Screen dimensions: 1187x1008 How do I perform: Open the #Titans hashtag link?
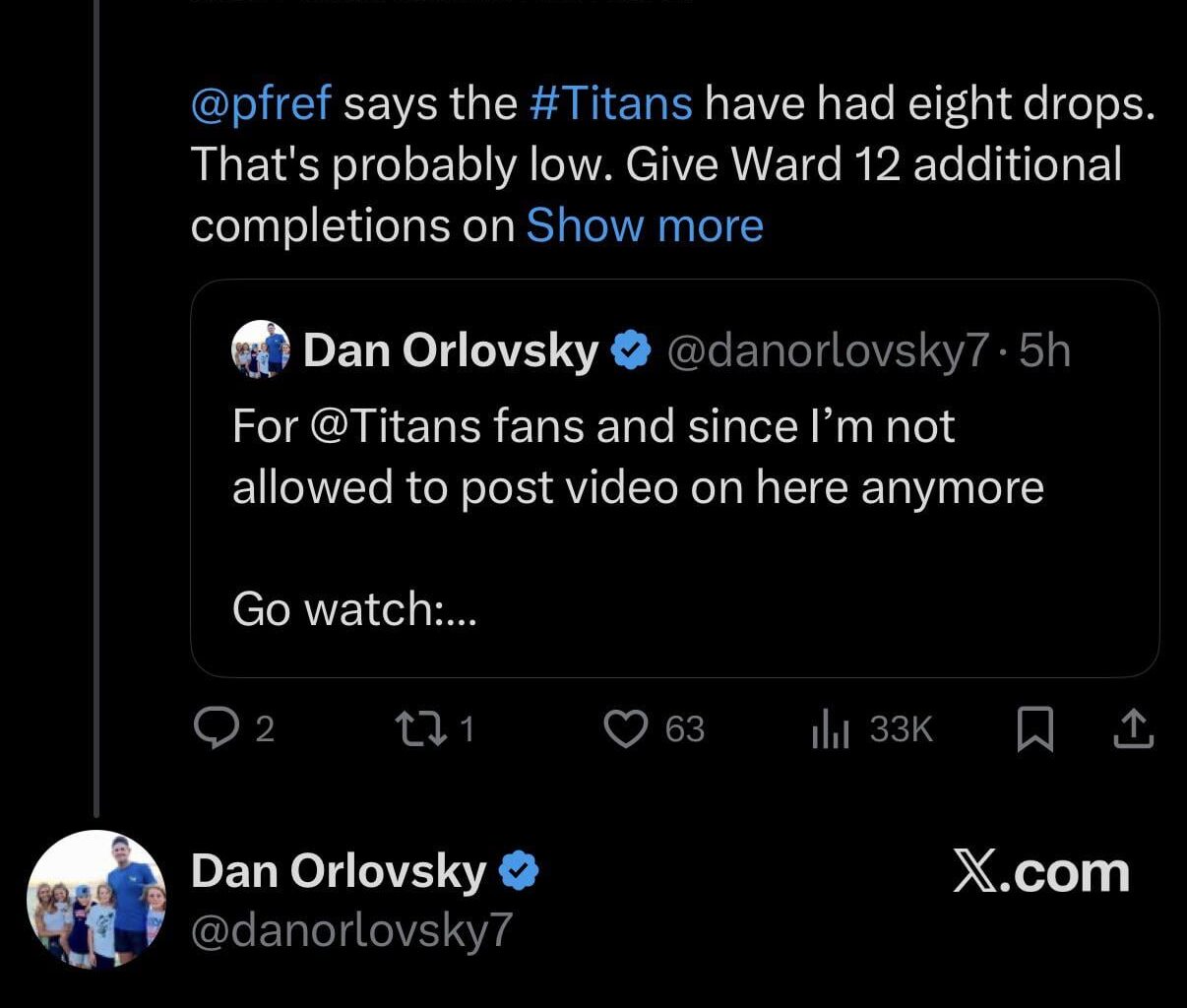point(610,103)
